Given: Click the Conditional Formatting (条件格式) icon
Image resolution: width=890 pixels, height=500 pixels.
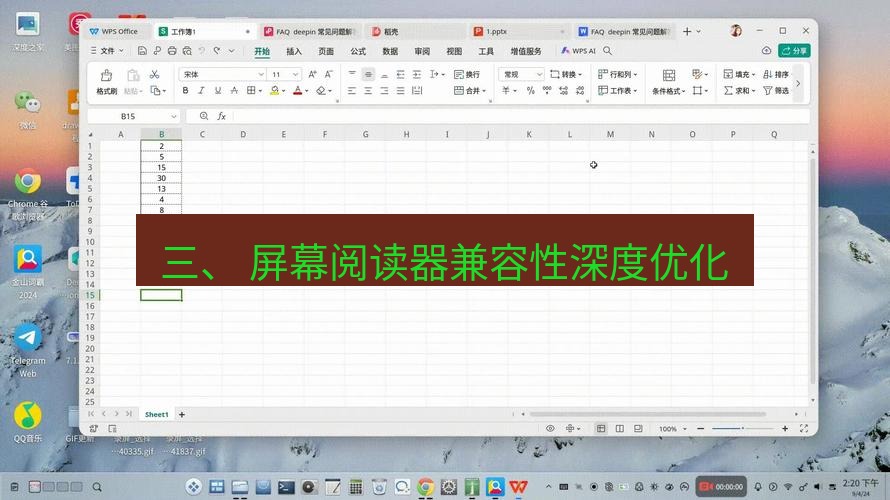Looking at the screenshot, I should pos(669,75).
